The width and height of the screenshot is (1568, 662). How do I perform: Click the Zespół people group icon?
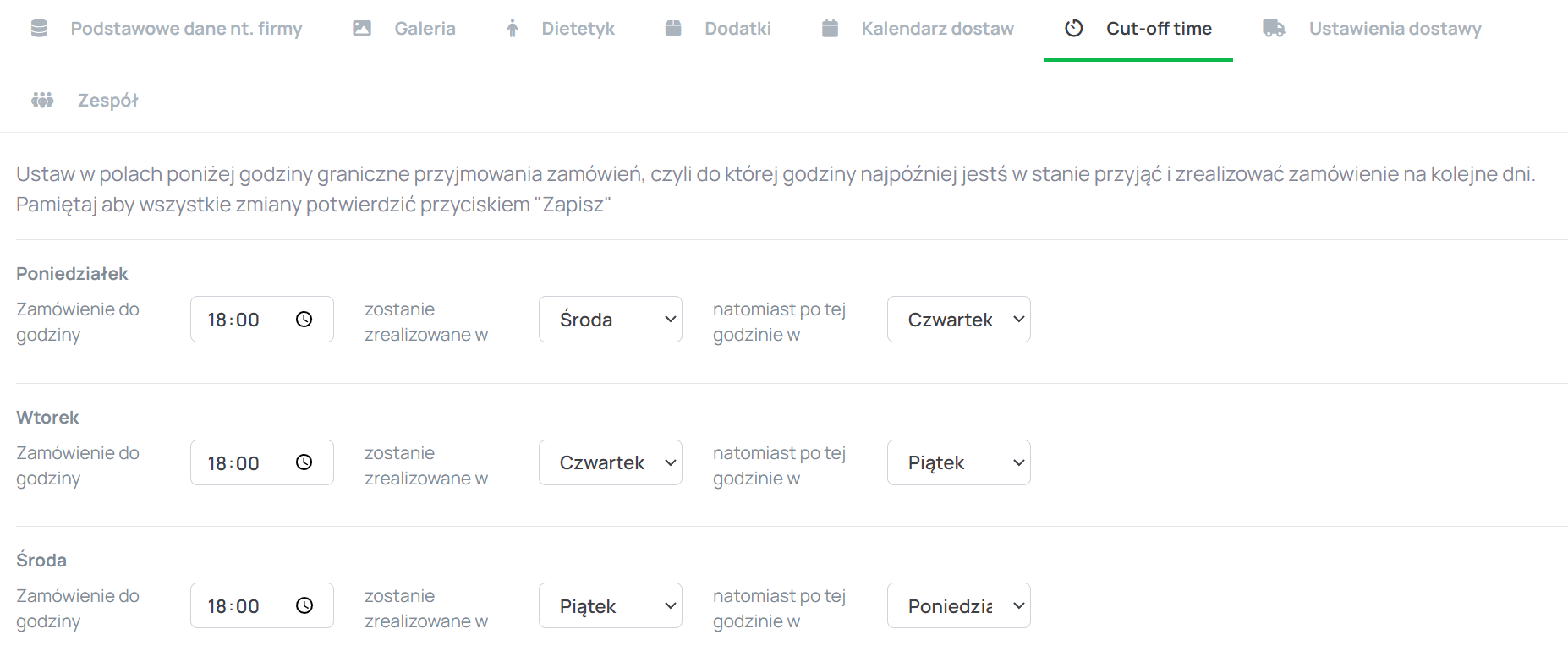(42, 101)
